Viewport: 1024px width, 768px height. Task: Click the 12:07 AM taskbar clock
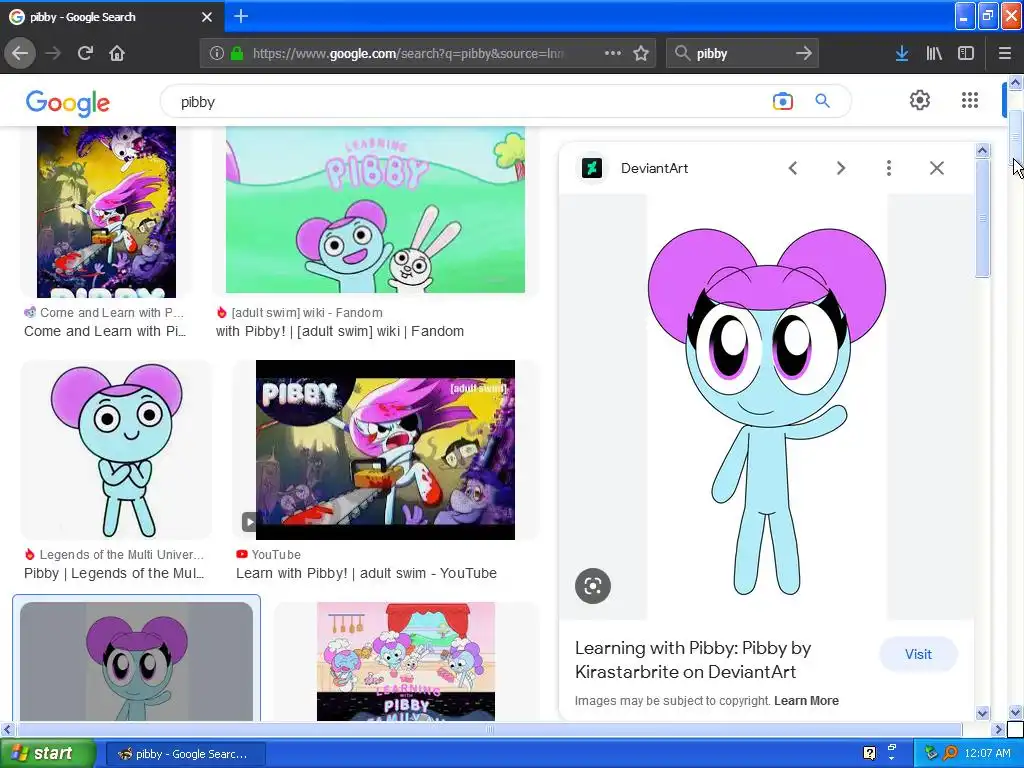(x=987, y=753)
